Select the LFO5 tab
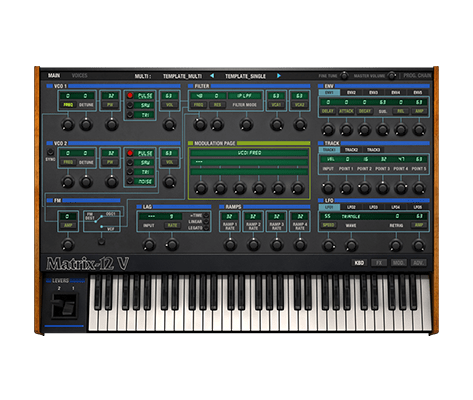 click(418, 207)
